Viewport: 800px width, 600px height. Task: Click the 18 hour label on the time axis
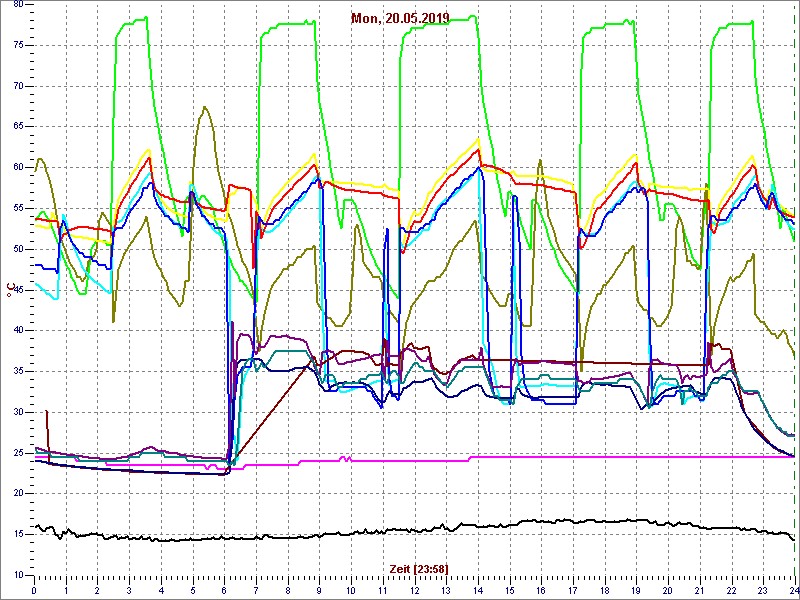(605, 591)
